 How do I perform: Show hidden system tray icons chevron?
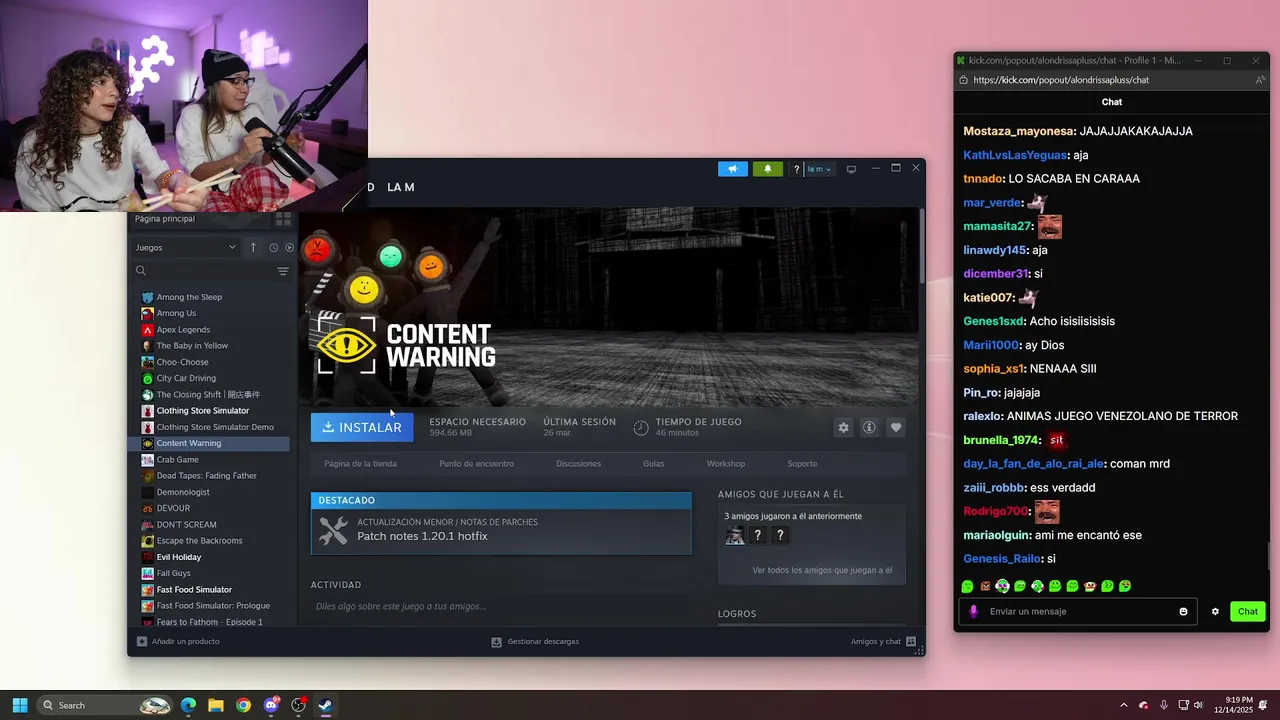click(x=1123, y=705)
